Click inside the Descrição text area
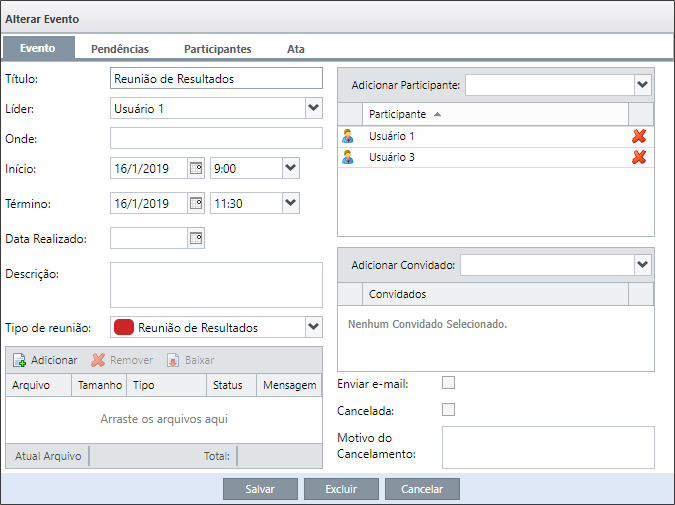675x505 pixels. pyautogui.click(x=216, y=285)
